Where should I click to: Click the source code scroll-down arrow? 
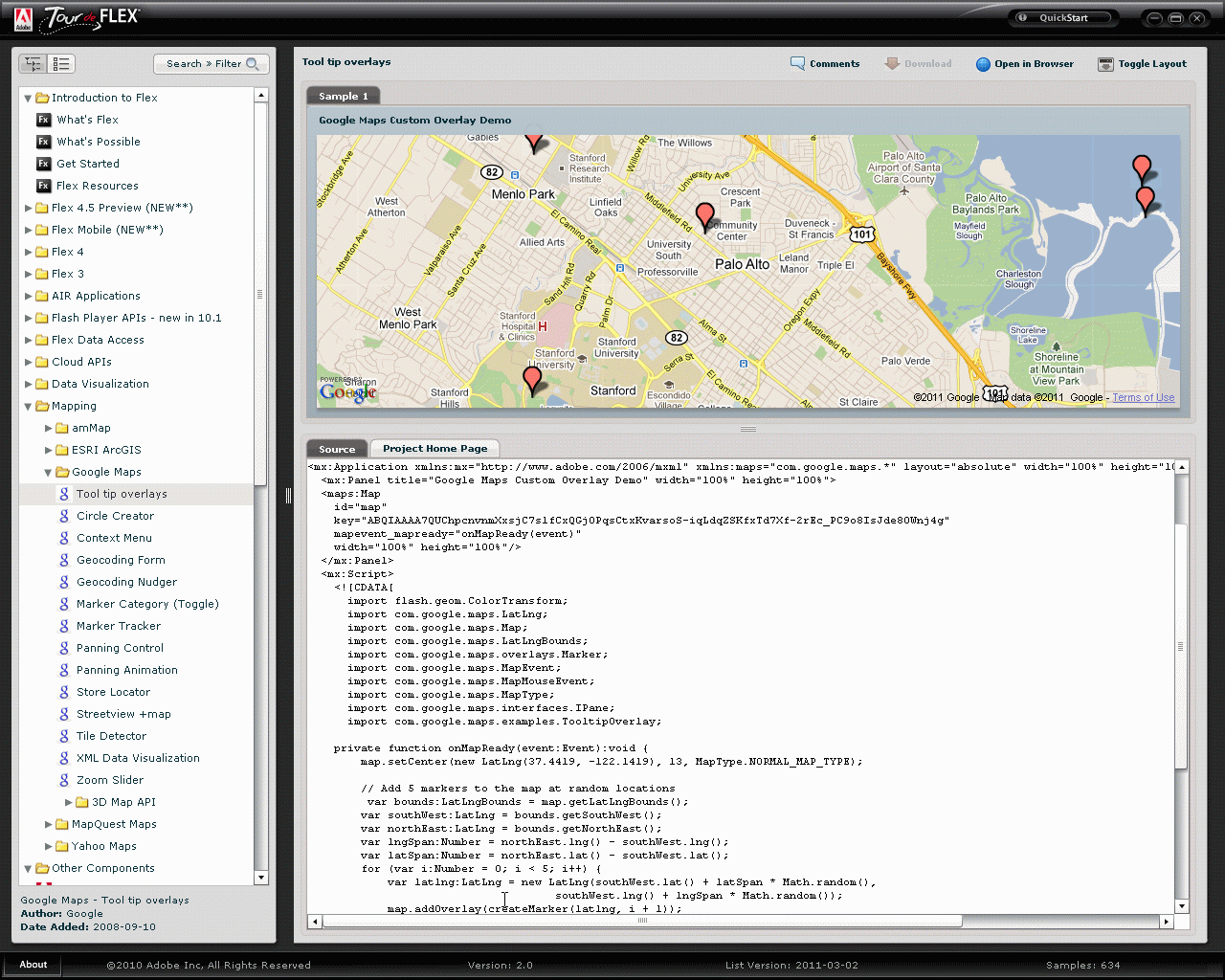click(1182, 906)
